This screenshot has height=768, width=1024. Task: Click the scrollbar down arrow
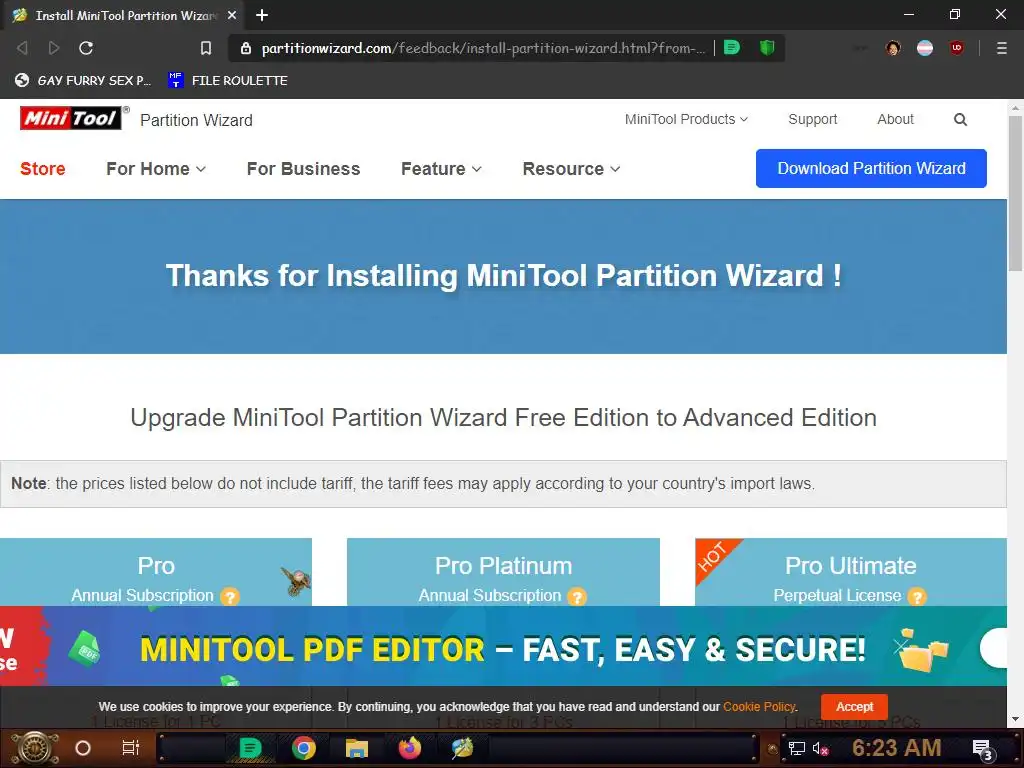[x=1015, y=720]
